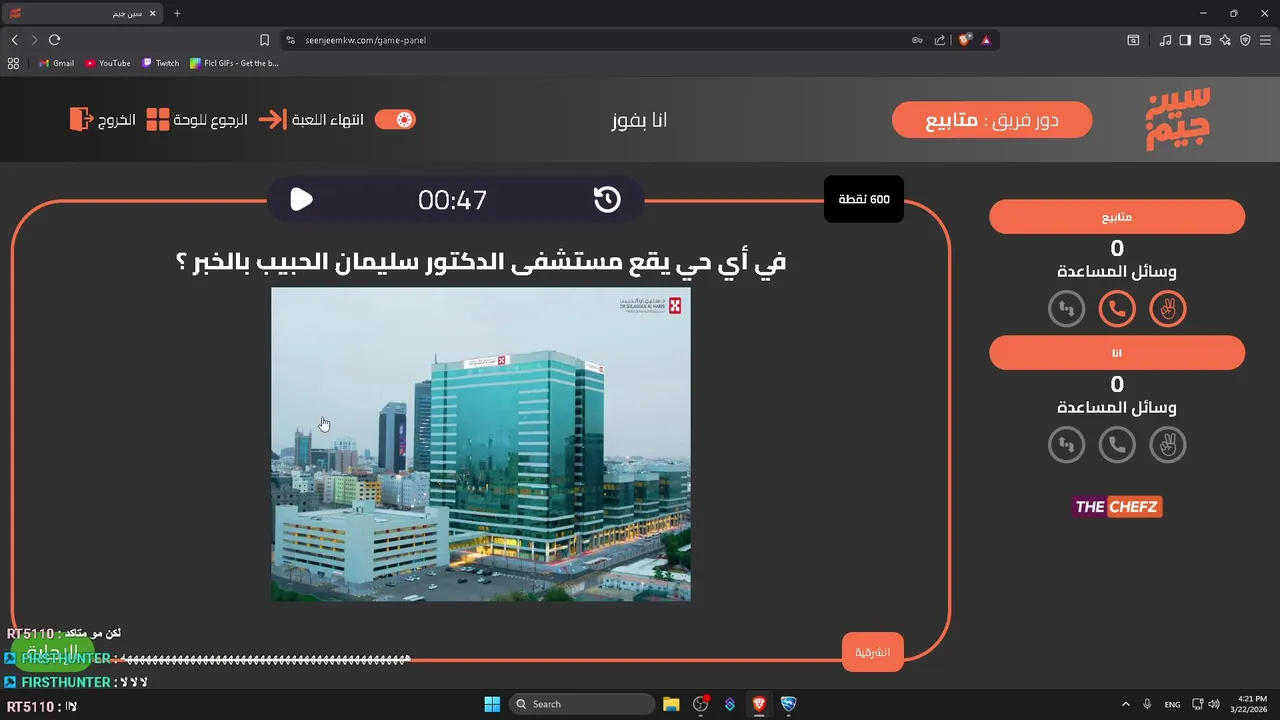Click the question text about مستشفى سليمان الحبيب
1280x720 pixels.
(x=481, y=262)
